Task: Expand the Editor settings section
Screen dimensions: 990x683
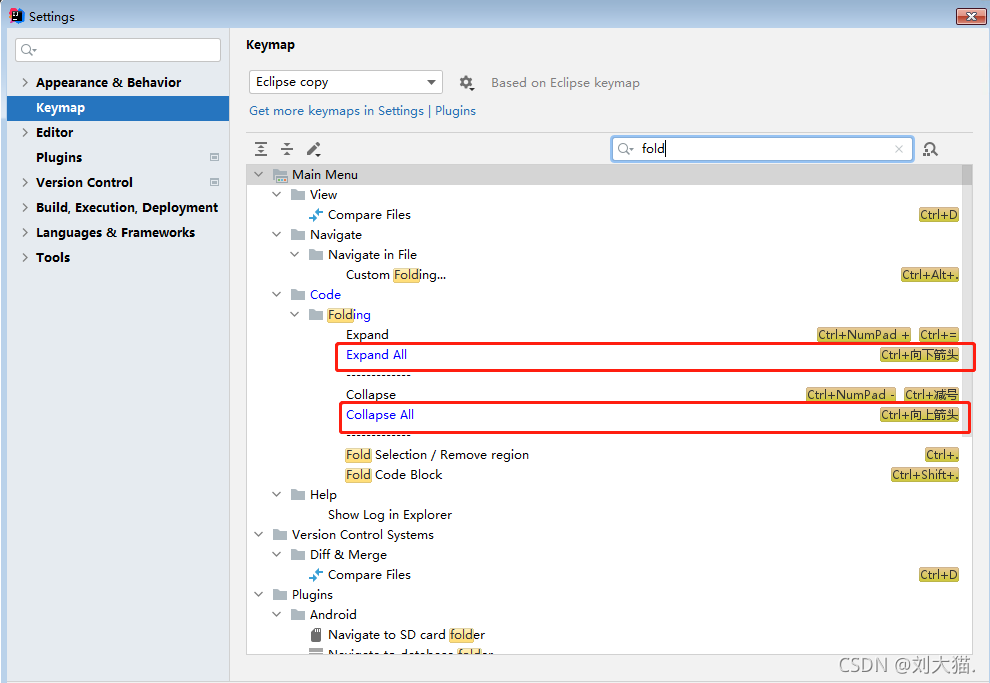Action: (x=25, y=132)
